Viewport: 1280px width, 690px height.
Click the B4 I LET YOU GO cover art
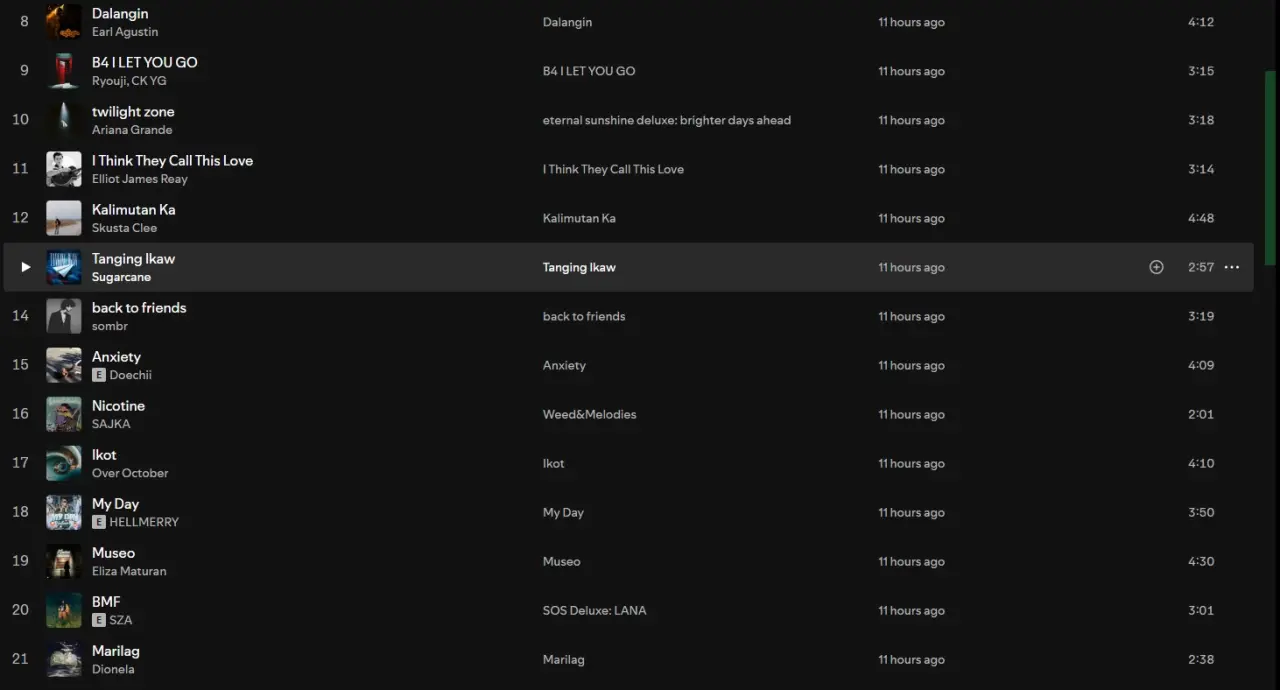click(x=64, y=71)
